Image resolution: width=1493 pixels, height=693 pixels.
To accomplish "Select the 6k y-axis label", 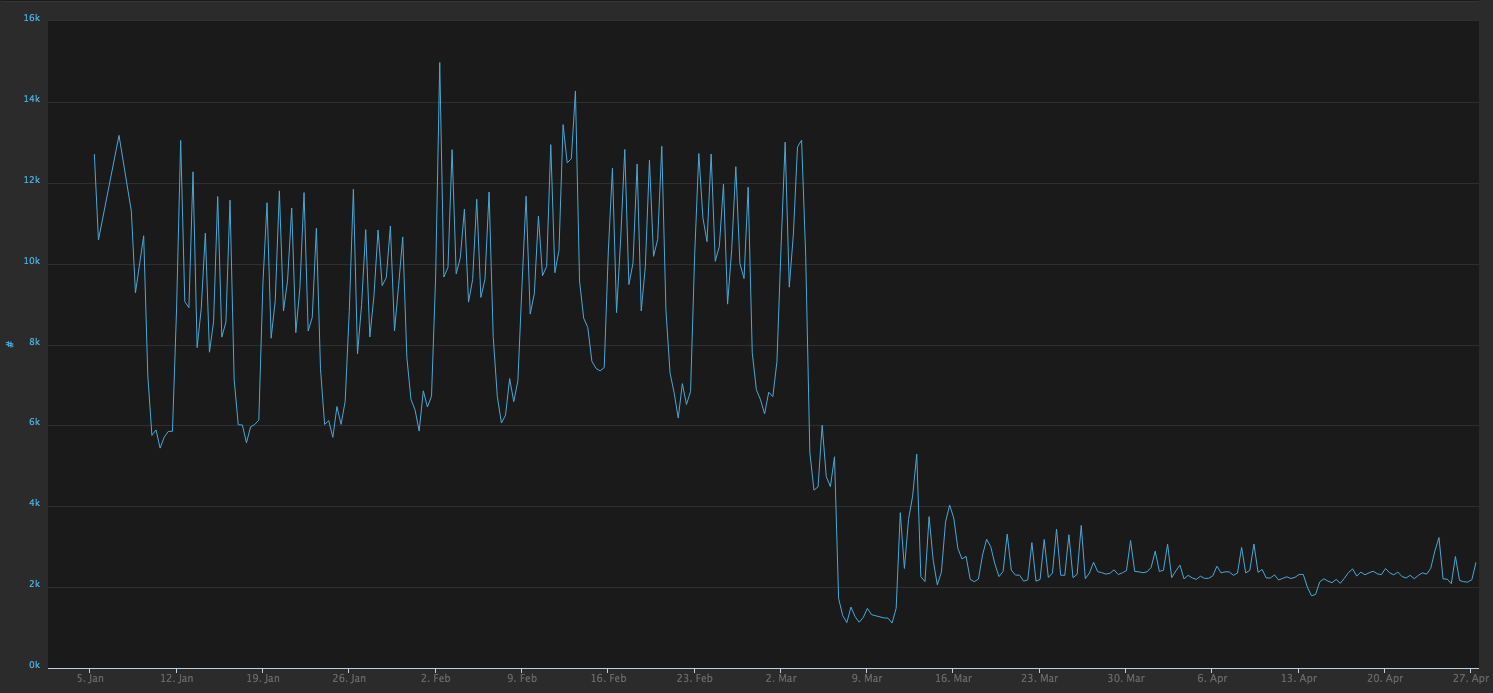I will [x=34, y=423].
